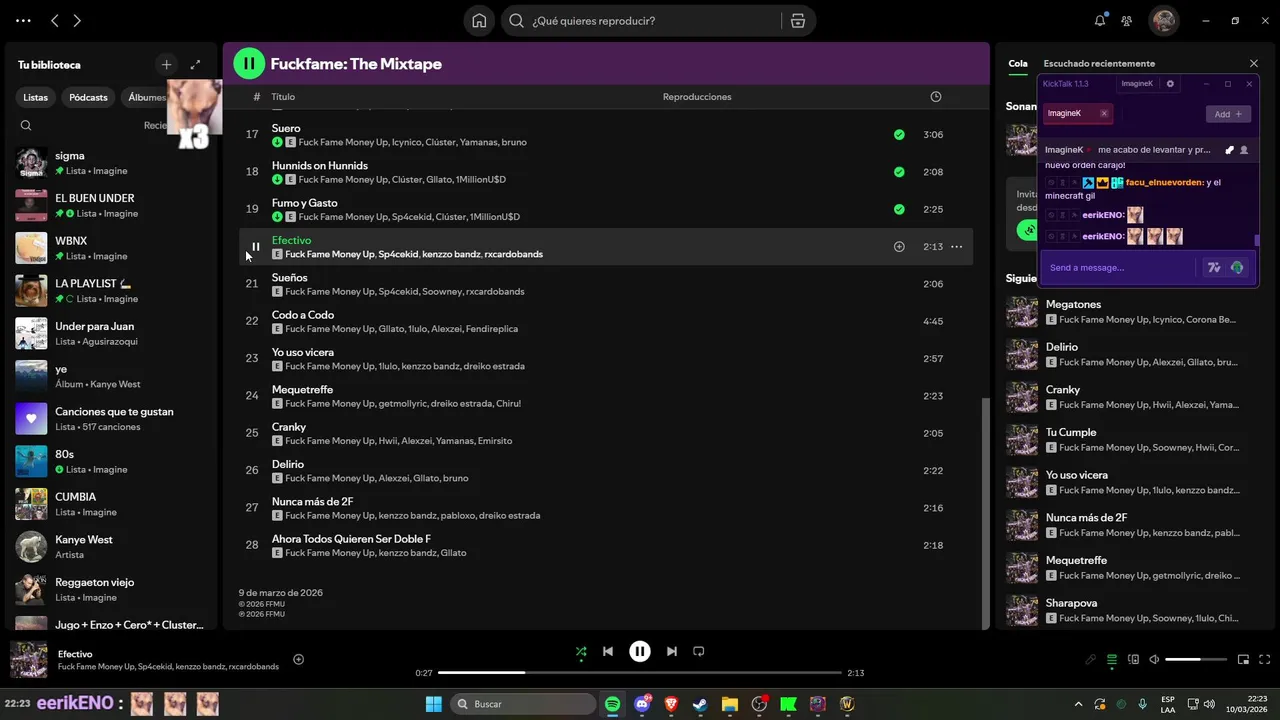Toggle shuffle playback
This screenshot has height=720, width=1280.
[581, 651]
